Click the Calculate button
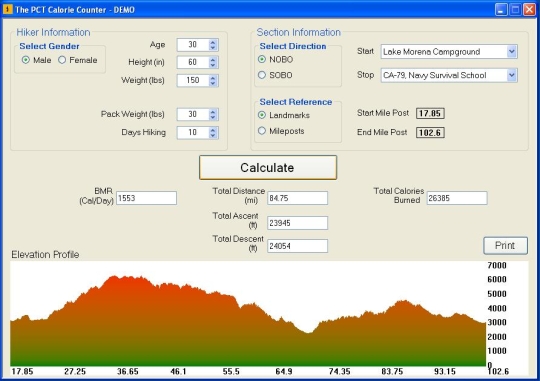 [x=268, y=167]
